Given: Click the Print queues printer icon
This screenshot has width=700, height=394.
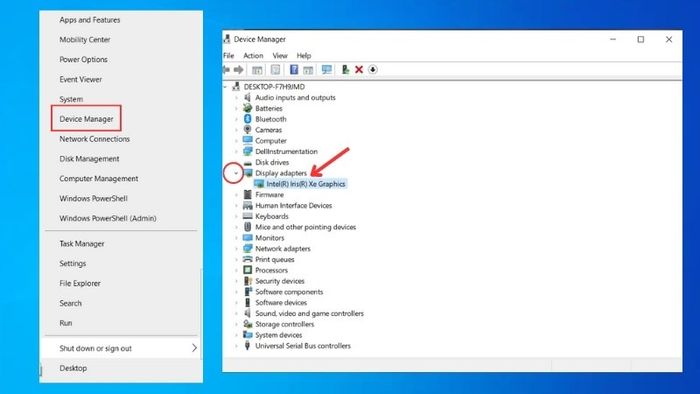Looking at the screenshot, I should coord(248,259).
